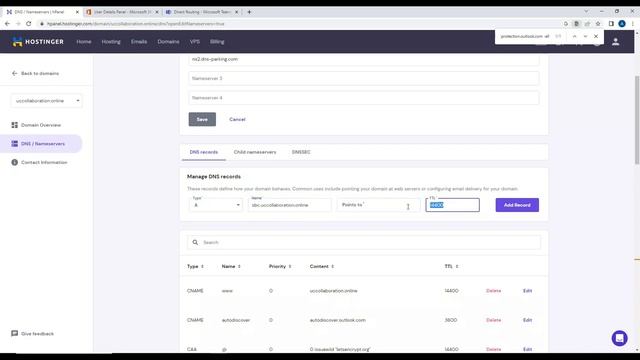Click the browser address bar
This screenshot has height=360, width=640.
click(x=300, y=24)
